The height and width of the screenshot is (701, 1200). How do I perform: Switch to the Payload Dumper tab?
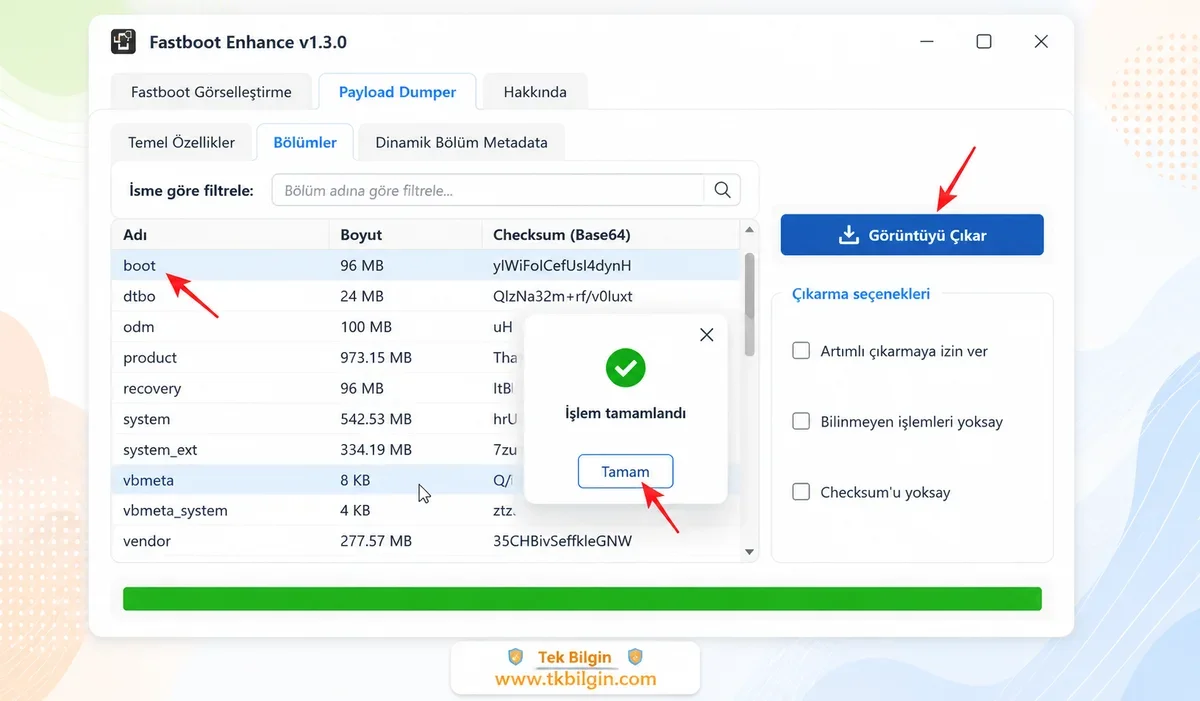(x=397, y=92)
